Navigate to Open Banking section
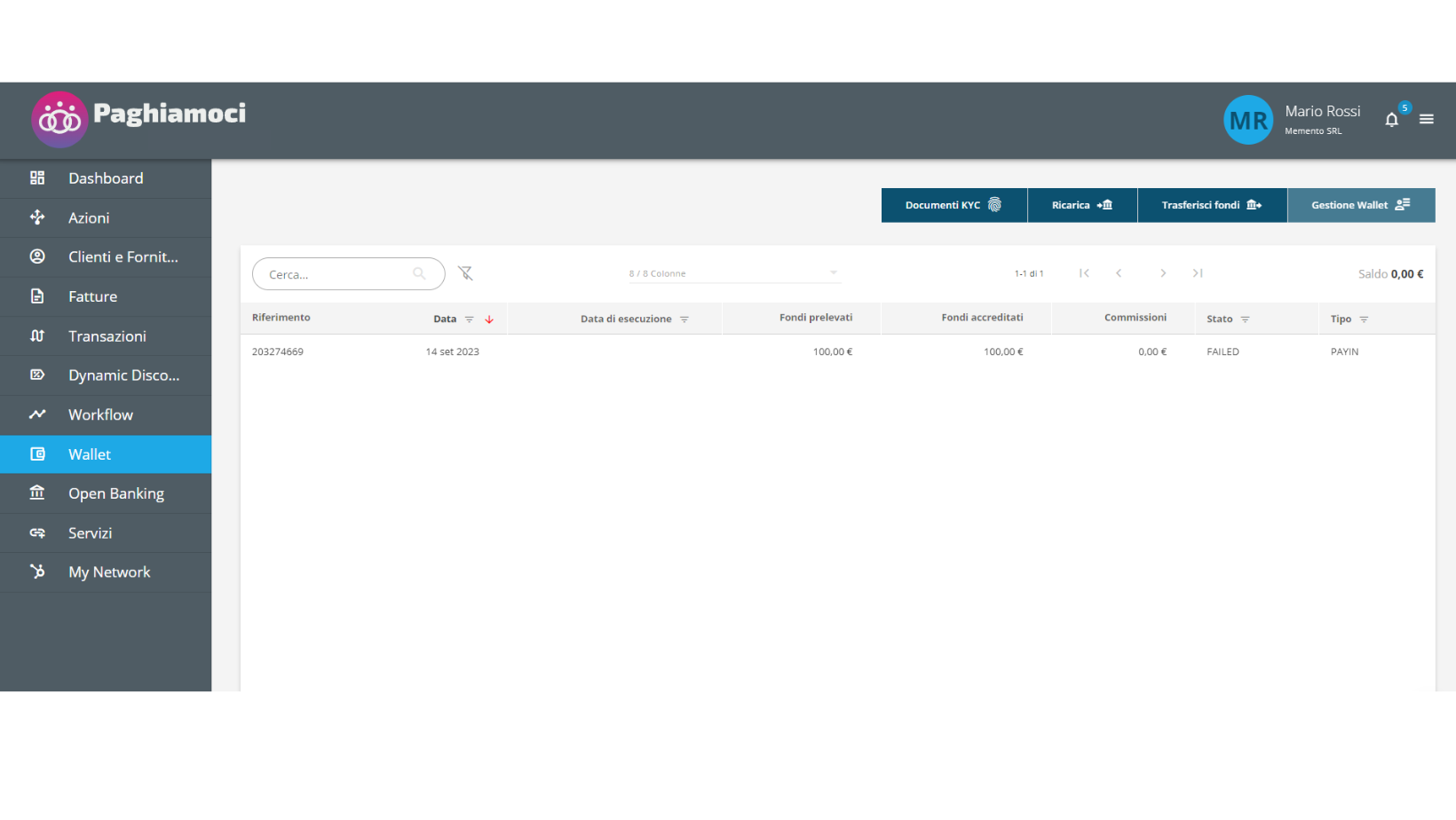1456x820 pixels. click(115, 493)
